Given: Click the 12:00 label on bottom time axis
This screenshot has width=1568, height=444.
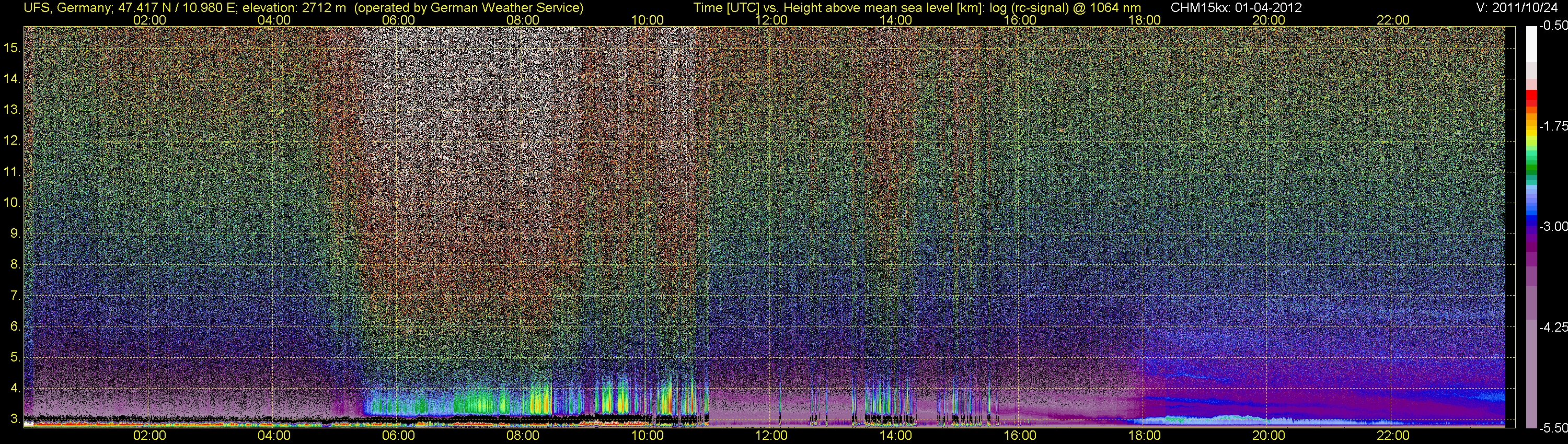Looking at the screenshot, I should pyautogui.click(x=771, y=436).
